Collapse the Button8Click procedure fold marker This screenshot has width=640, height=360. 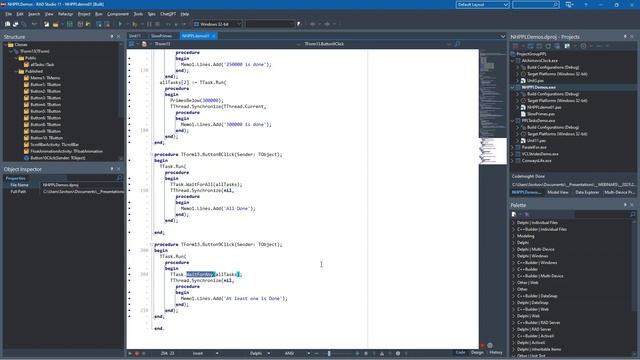click(x=151, y=155)
